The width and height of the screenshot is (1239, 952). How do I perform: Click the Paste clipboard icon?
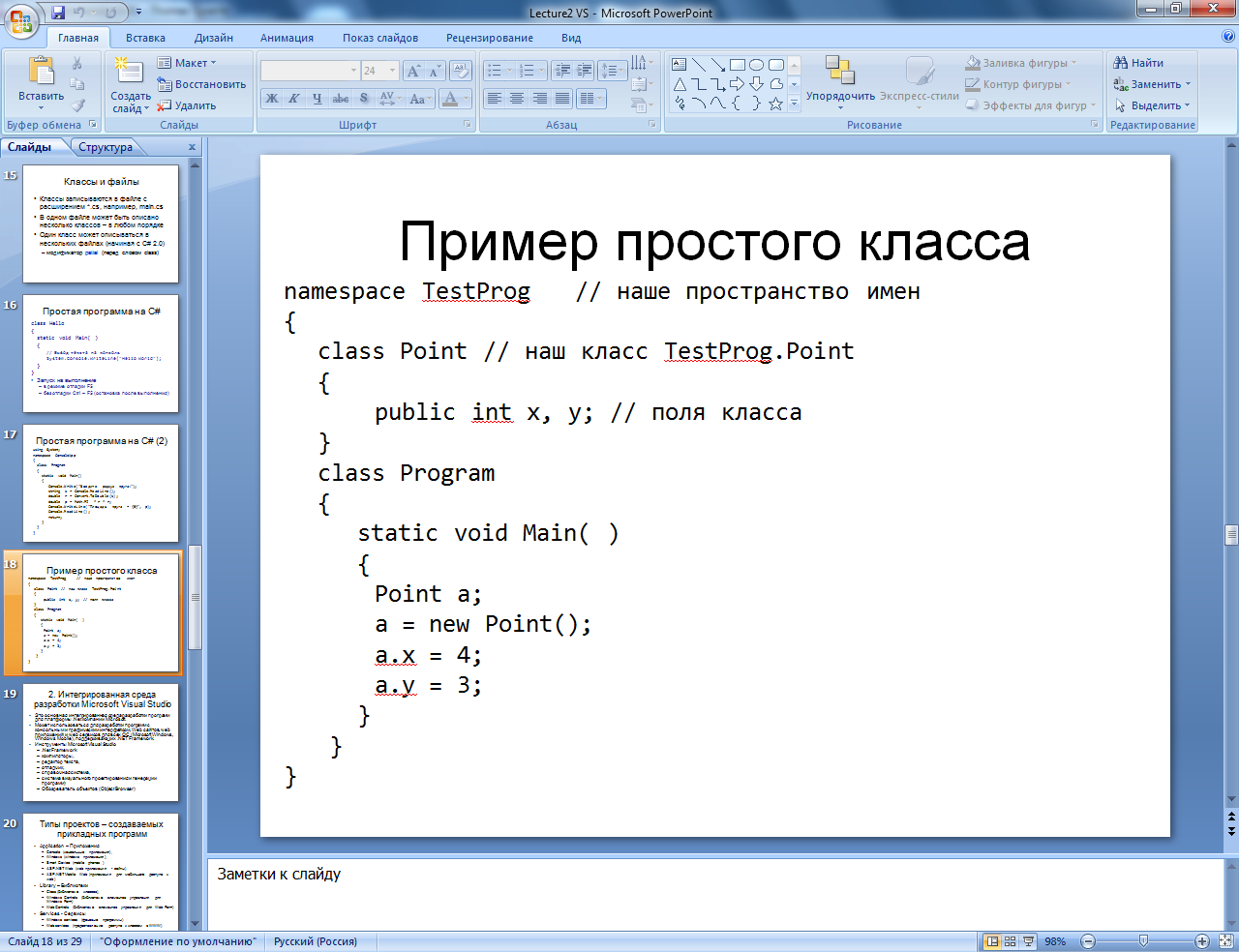[41, 72]
